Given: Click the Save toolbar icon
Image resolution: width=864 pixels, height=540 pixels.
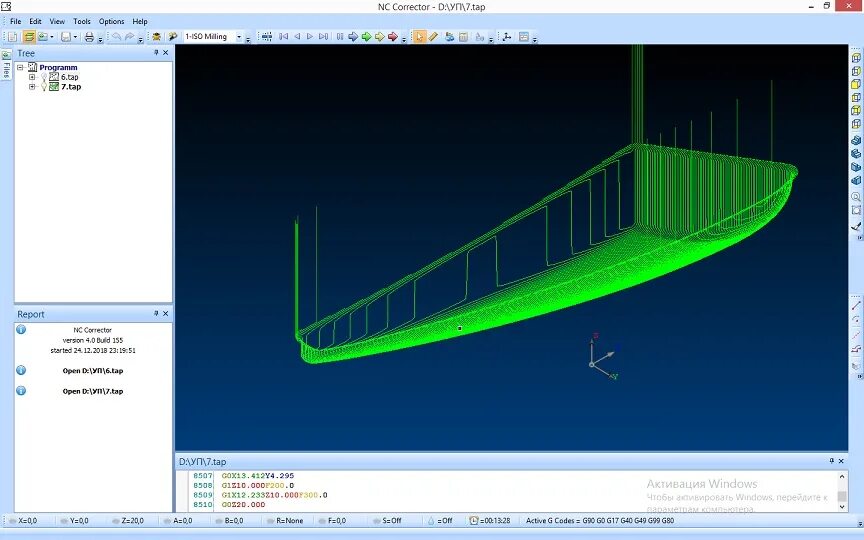Looking at the screenshot, I should click(66, 37).
